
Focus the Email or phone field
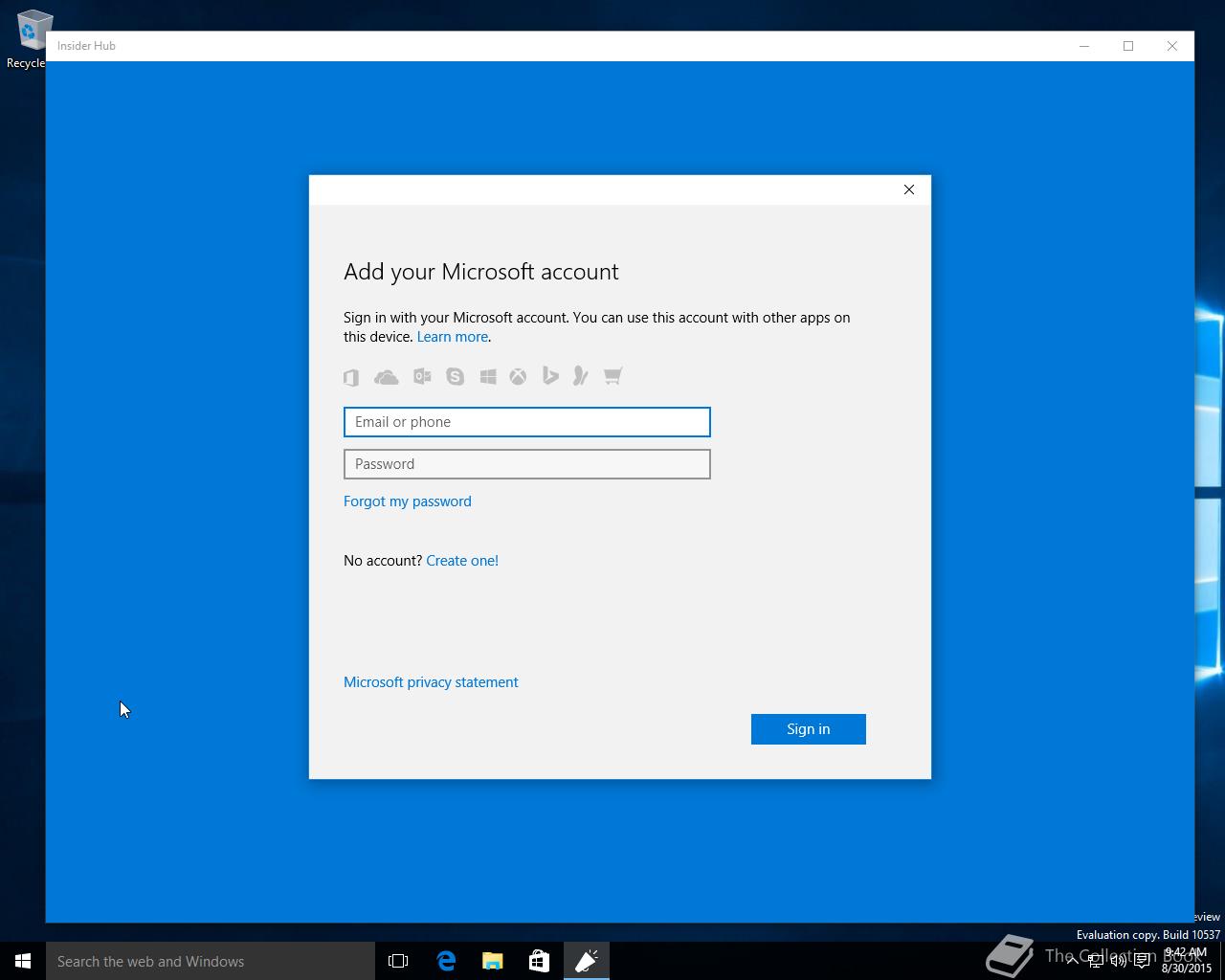pyautogui.click(x=527, y=422)
